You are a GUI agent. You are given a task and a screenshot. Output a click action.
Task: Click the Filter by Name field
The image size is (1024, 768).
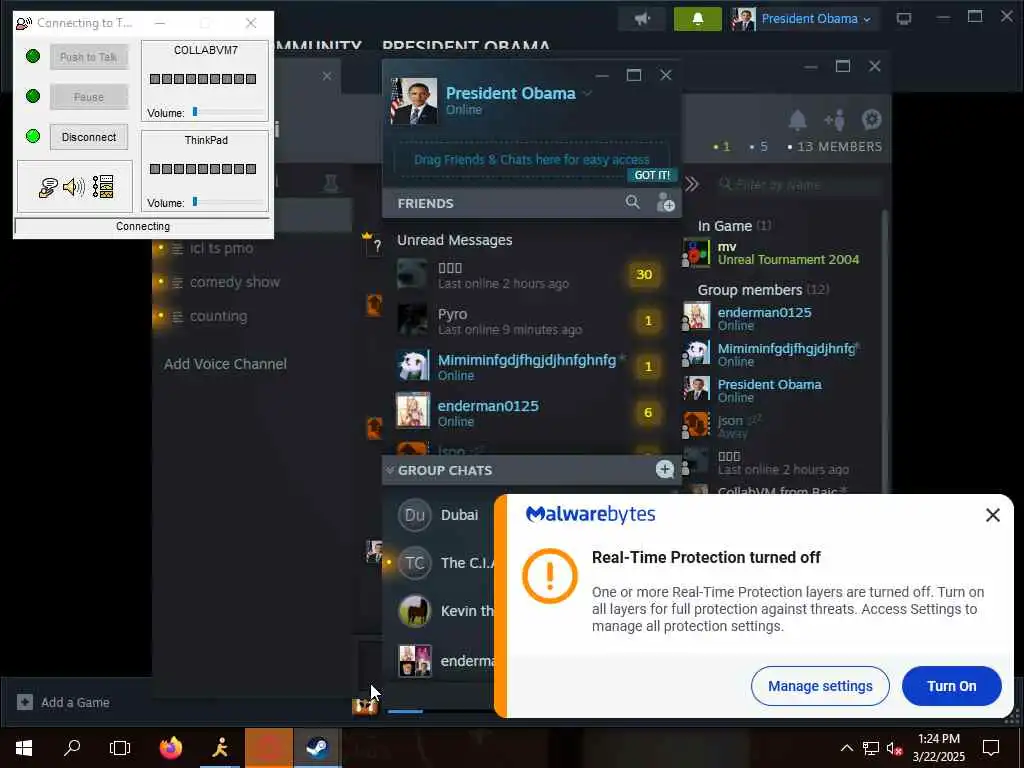800,185
